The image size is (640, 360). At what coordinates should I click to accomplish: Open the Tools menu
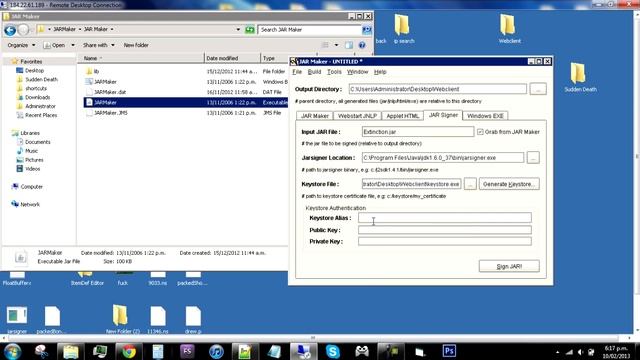click(334, 72)
